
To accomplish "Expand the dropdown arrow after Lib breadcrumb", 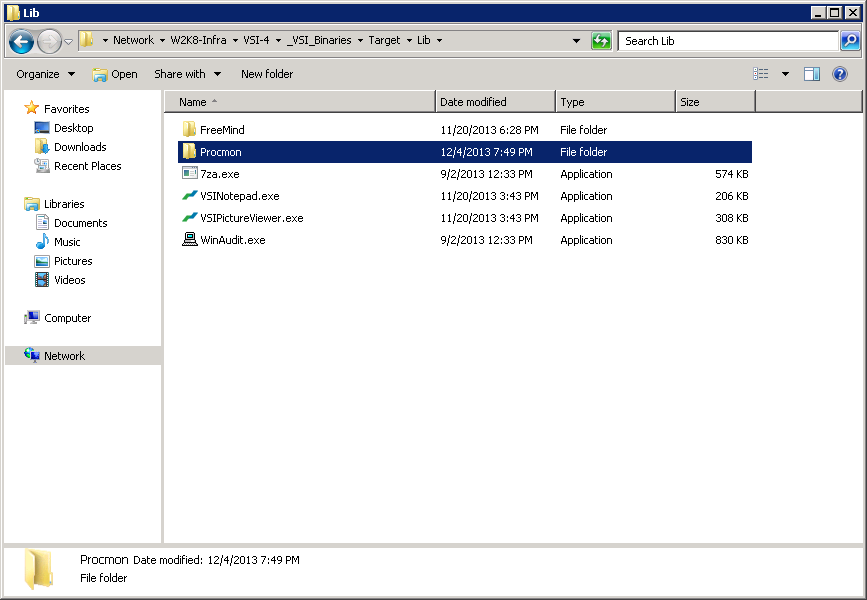I will point(439,40).
